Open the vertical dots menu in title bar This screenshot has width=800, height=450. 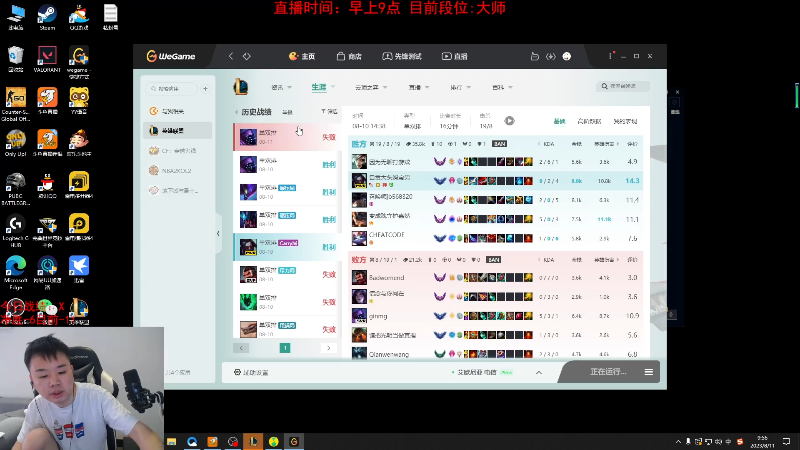click(610, 56)
